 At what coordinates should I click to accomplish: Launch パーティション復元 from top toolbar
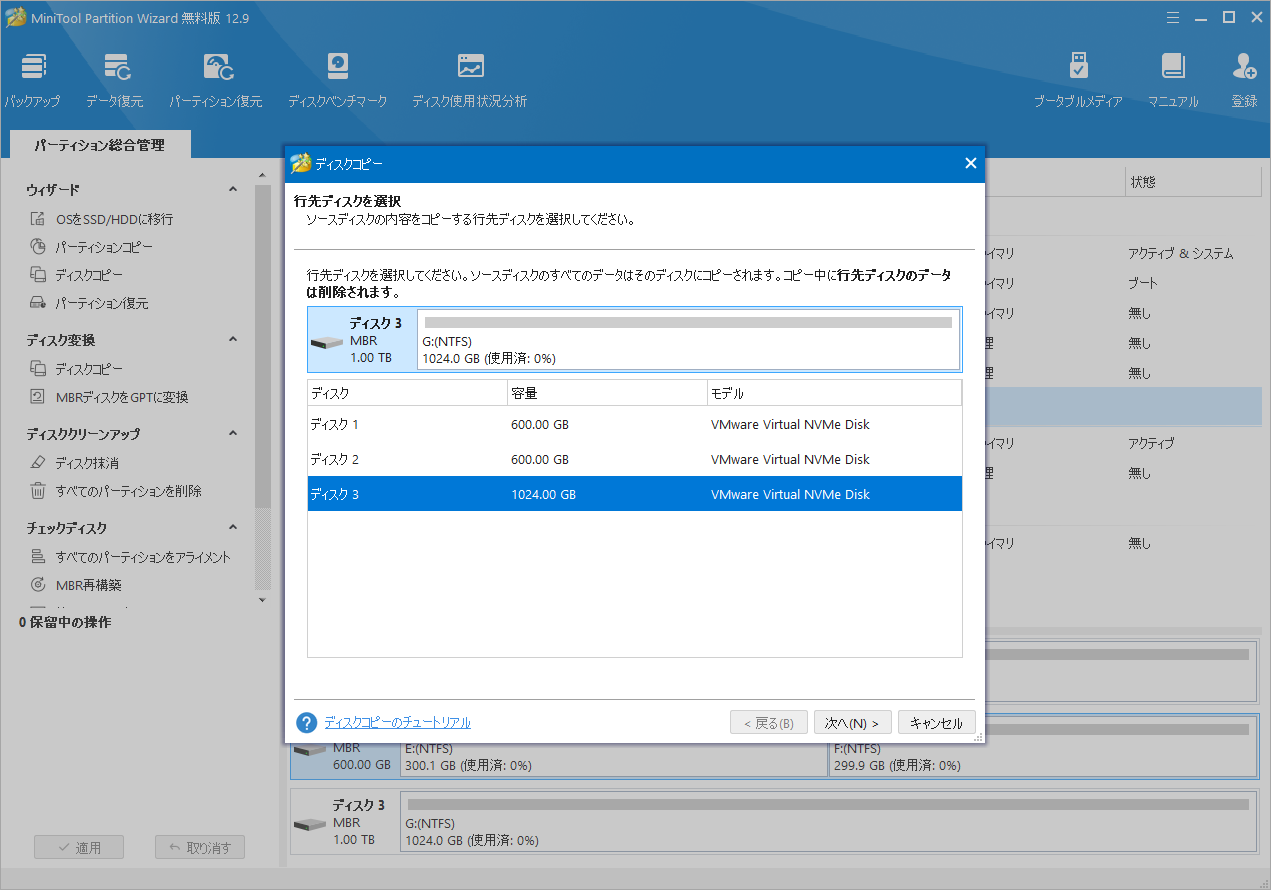pyautogui.click(x=216, y=80)
